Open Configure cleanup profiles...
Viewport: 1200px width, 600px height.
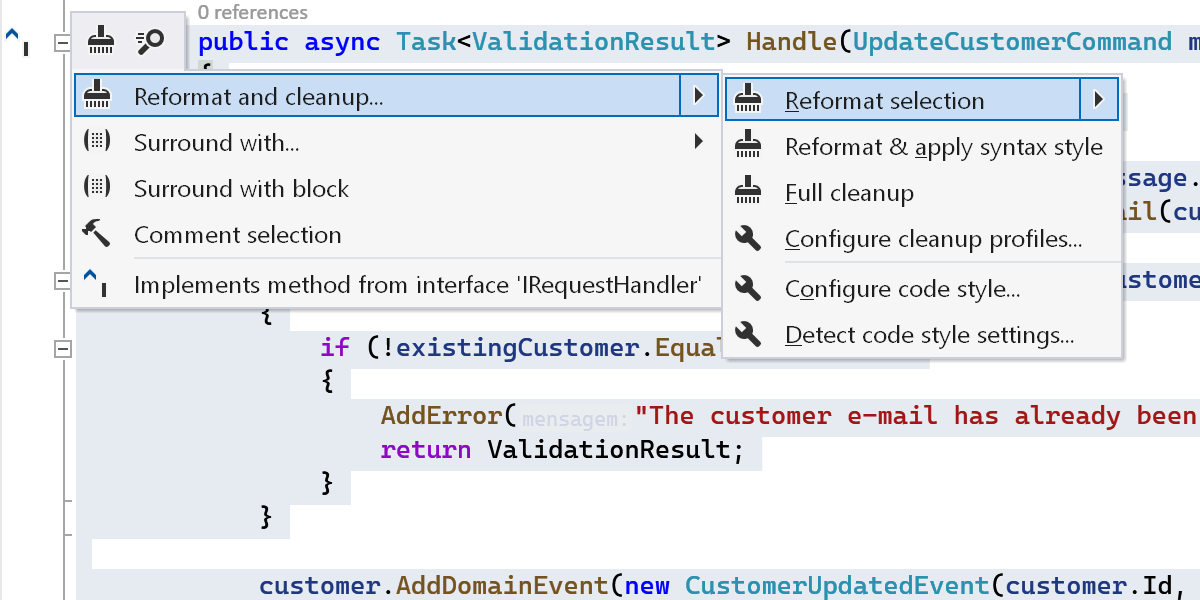[x=921, y=239]
